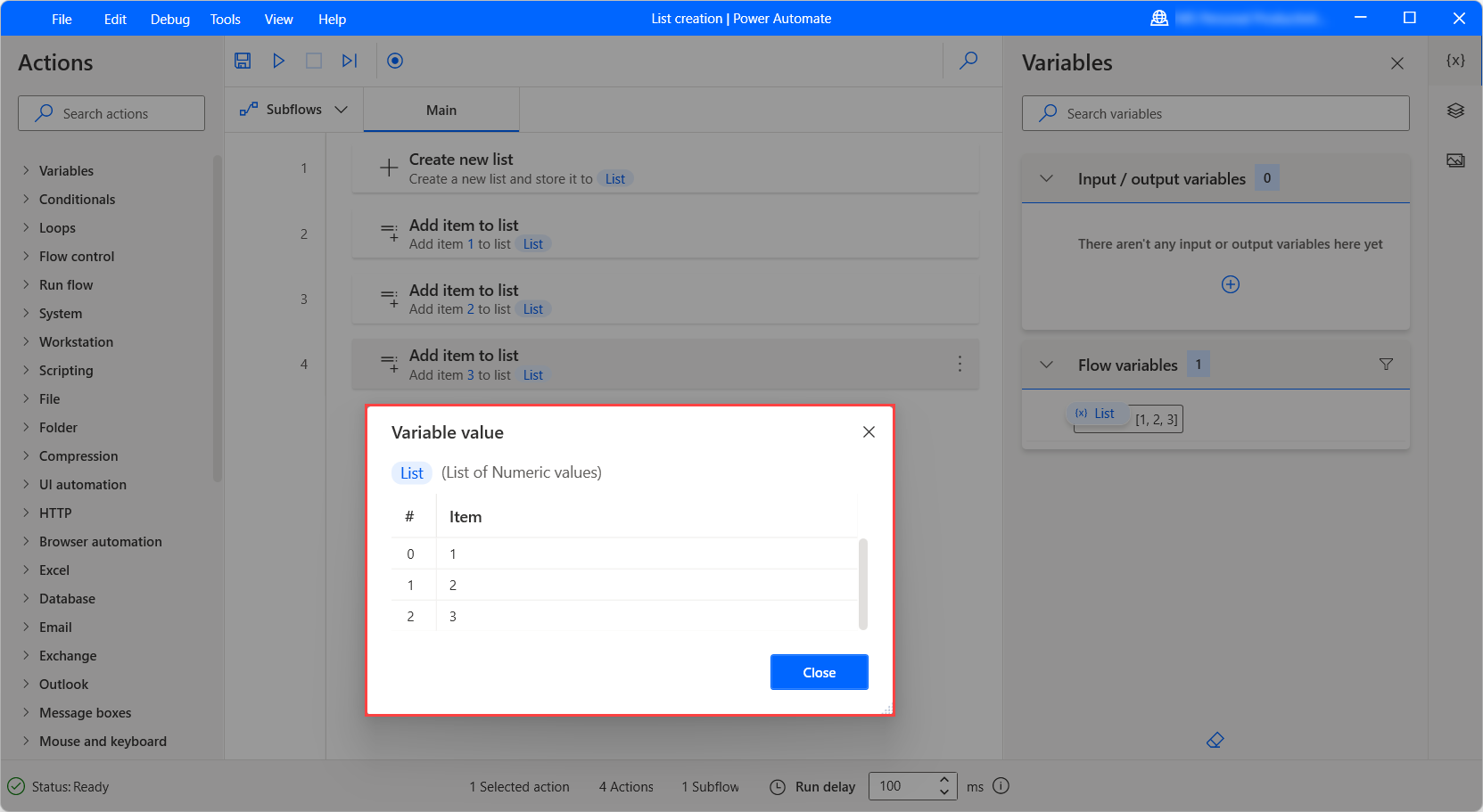
Task: Collapse the Flow variables section
Action: click(x=1046, y=365)
